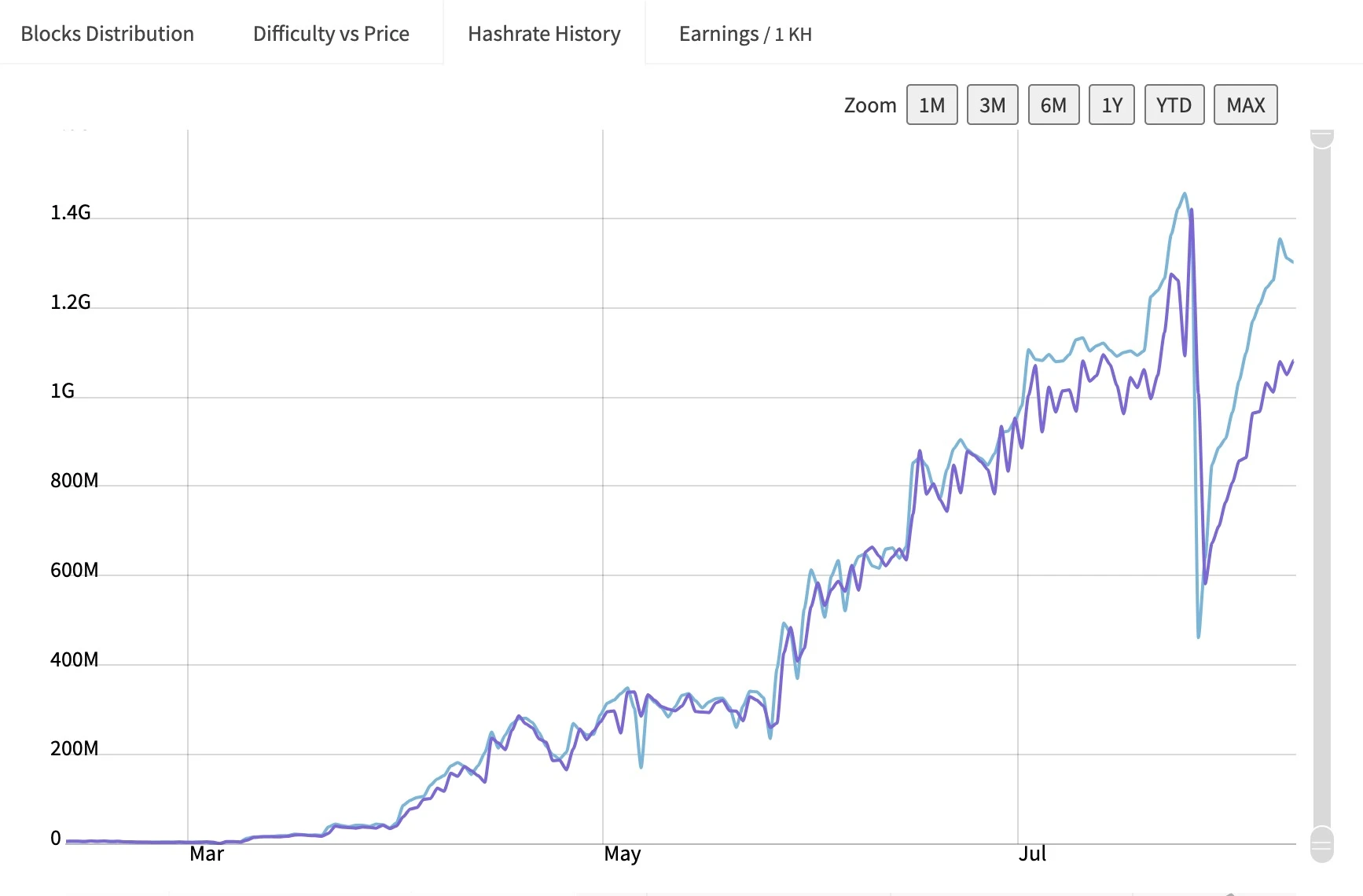Click the middle of the vertical scrollbar track
1363x896 pixels.
tap(1322, 487)
